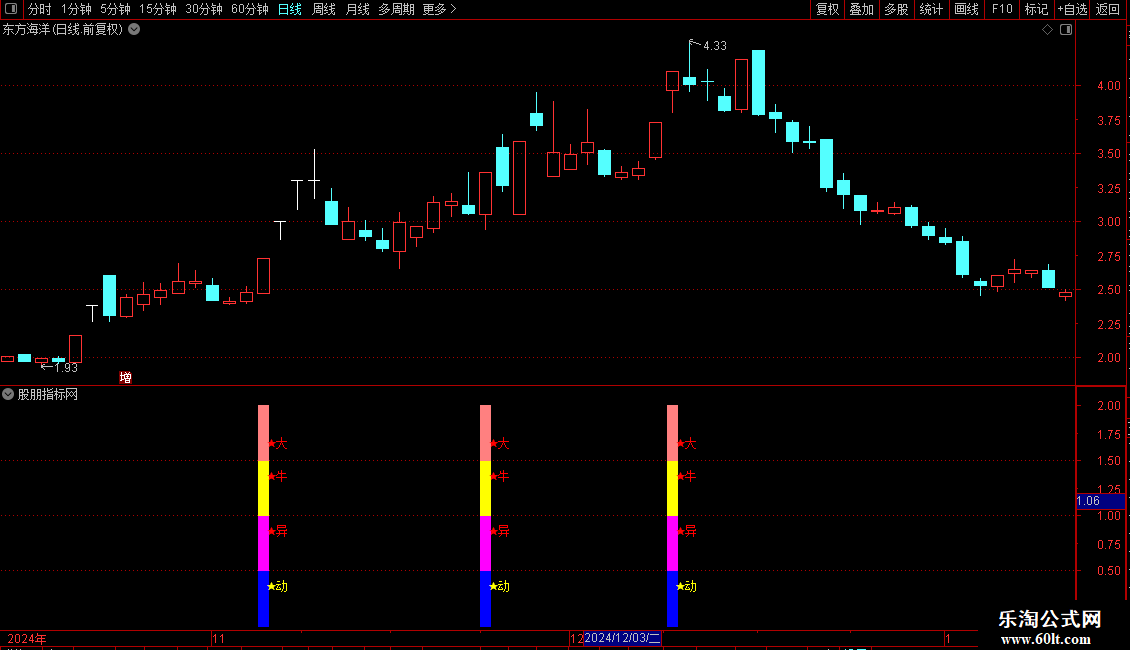Viewport: 1130px width, 650px height.
Task: Switch to 周线 weekly chart
Action: tap(324, 9)
